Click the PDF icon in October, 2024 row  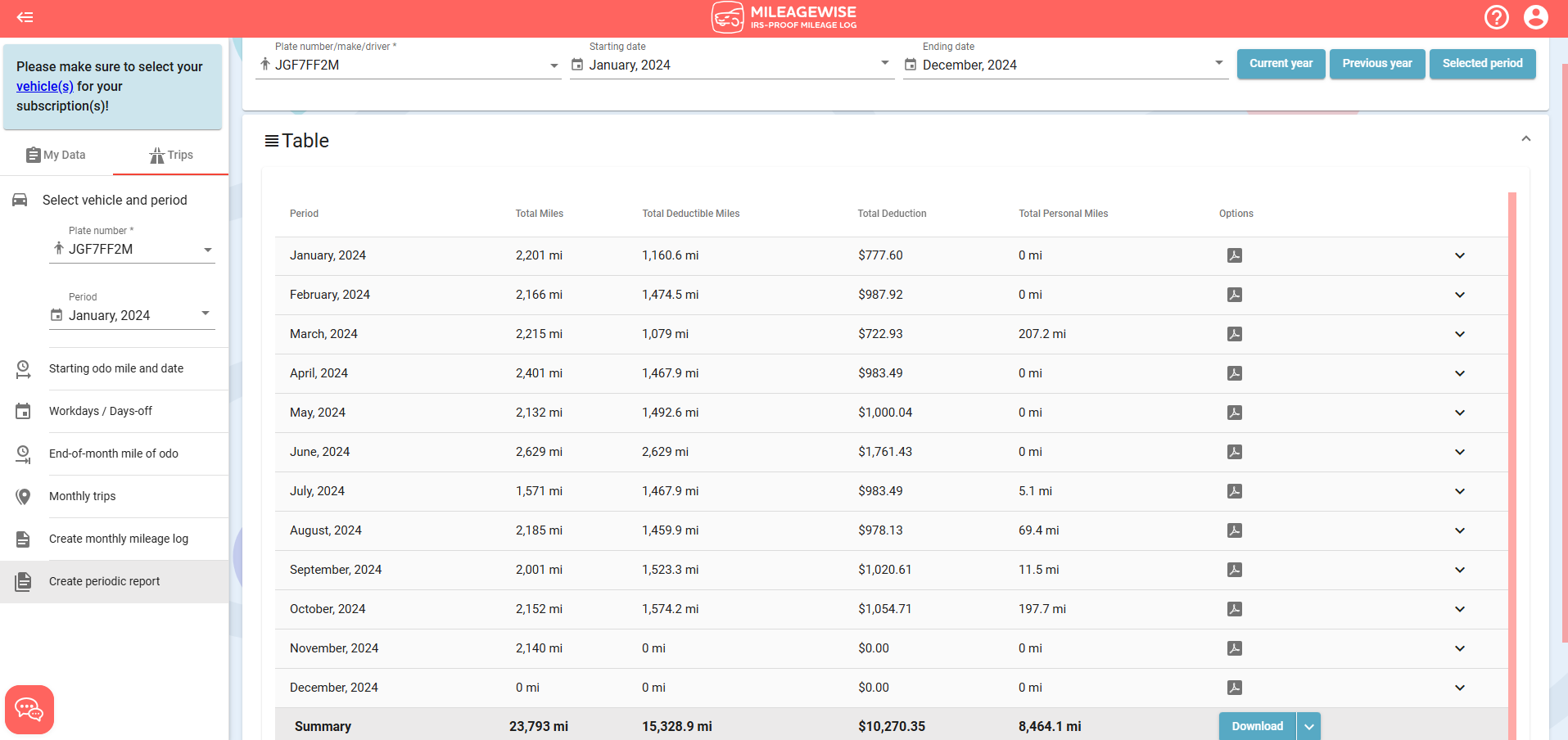click(1235, 609)
